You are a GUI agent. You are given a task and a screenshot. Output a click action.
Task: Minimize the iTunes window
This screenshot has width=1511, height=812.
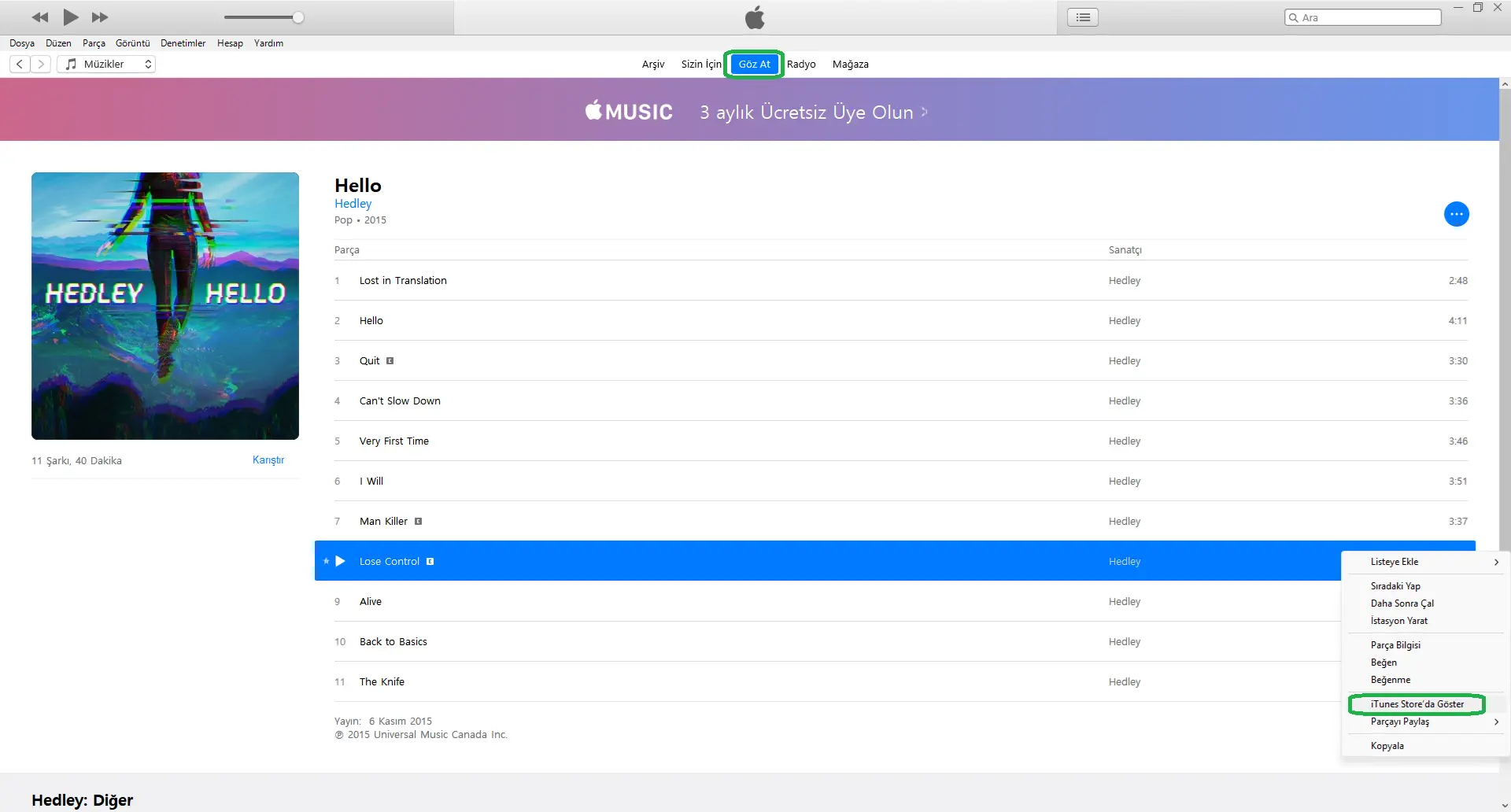point(1458,7)
